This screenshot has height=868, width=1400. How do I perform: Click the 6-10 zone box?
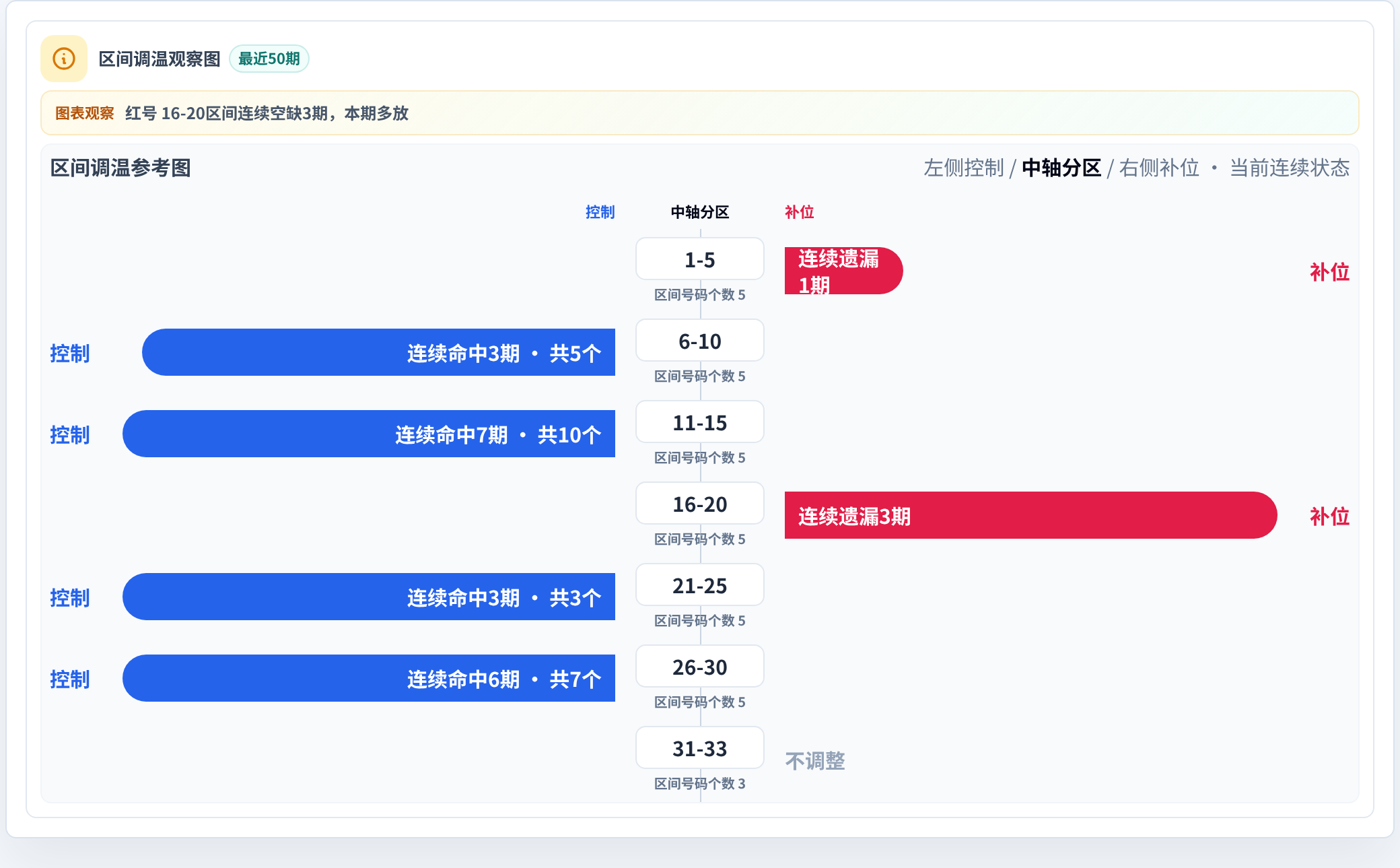coord(700,341)
